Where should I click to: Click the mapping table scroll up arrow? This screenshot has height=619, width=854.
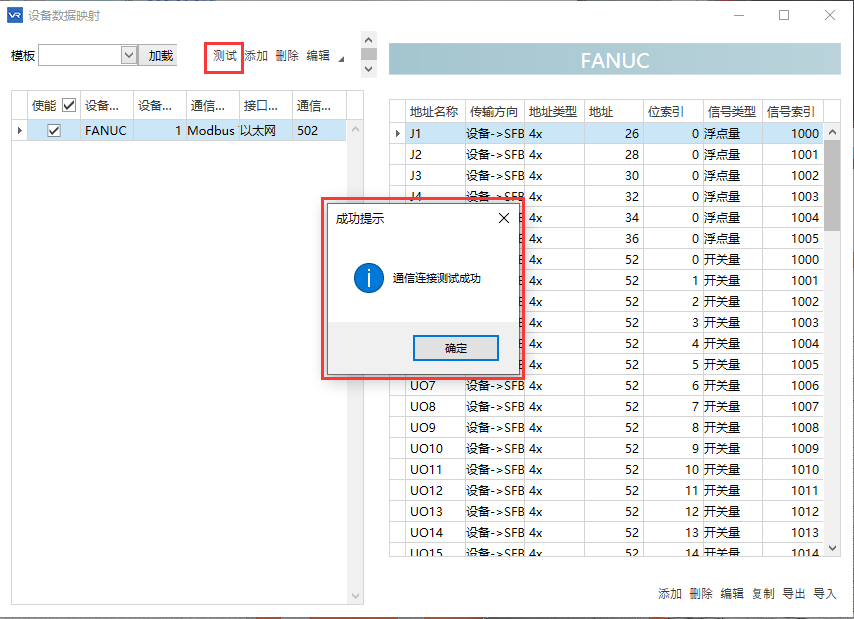pos(832,132)
